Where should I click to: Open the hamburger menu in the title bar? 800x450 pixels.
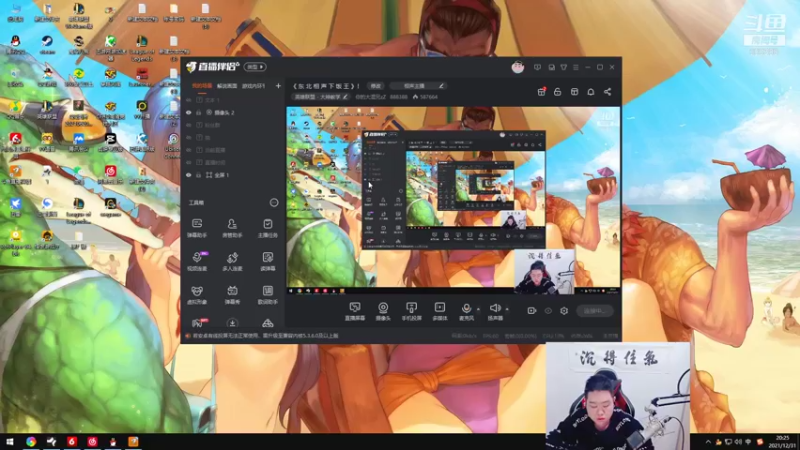pos(576,67)
